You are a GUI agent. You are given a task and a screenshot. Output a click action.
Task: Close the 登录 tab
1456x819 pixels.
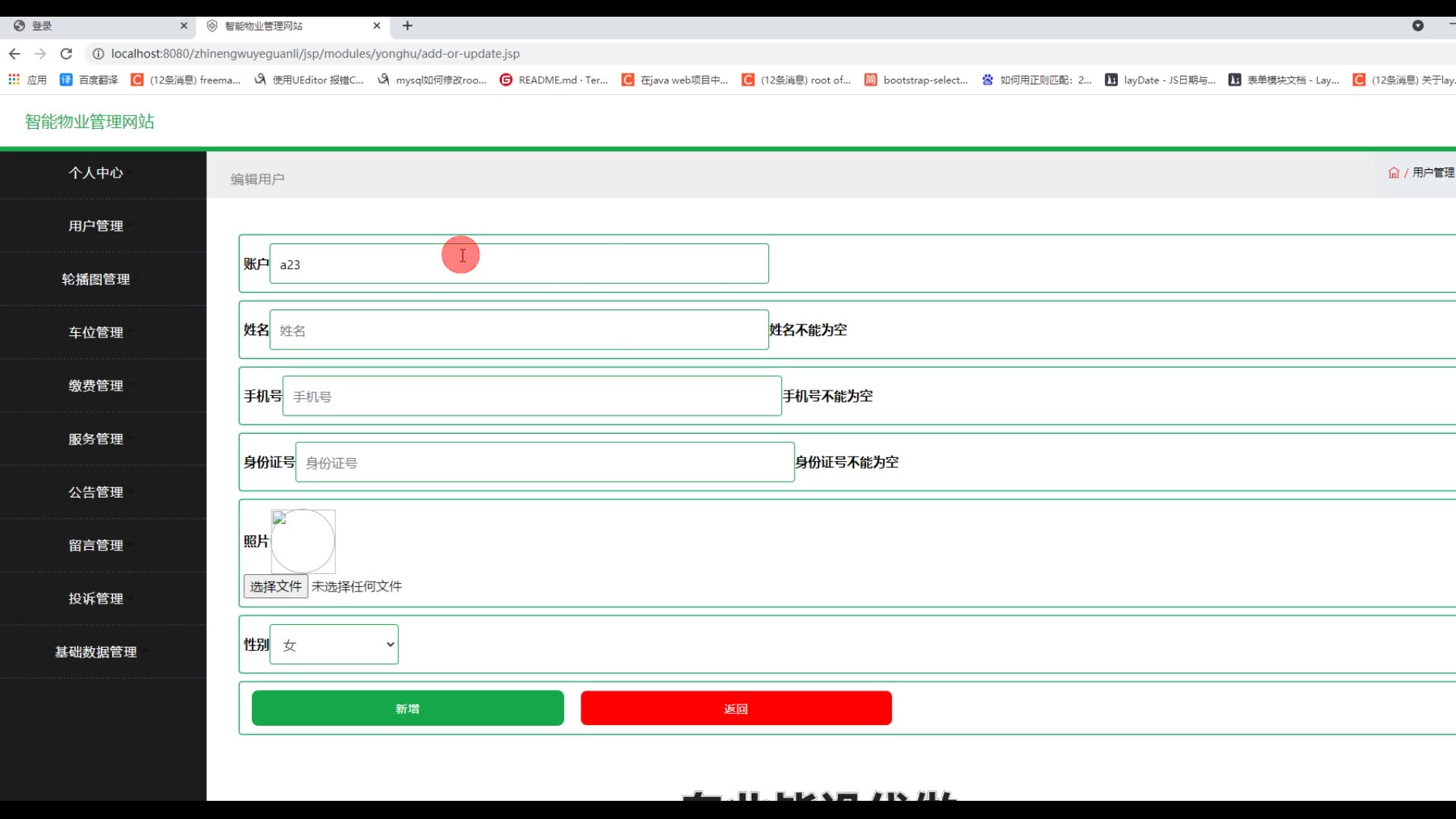coord(184,26)
